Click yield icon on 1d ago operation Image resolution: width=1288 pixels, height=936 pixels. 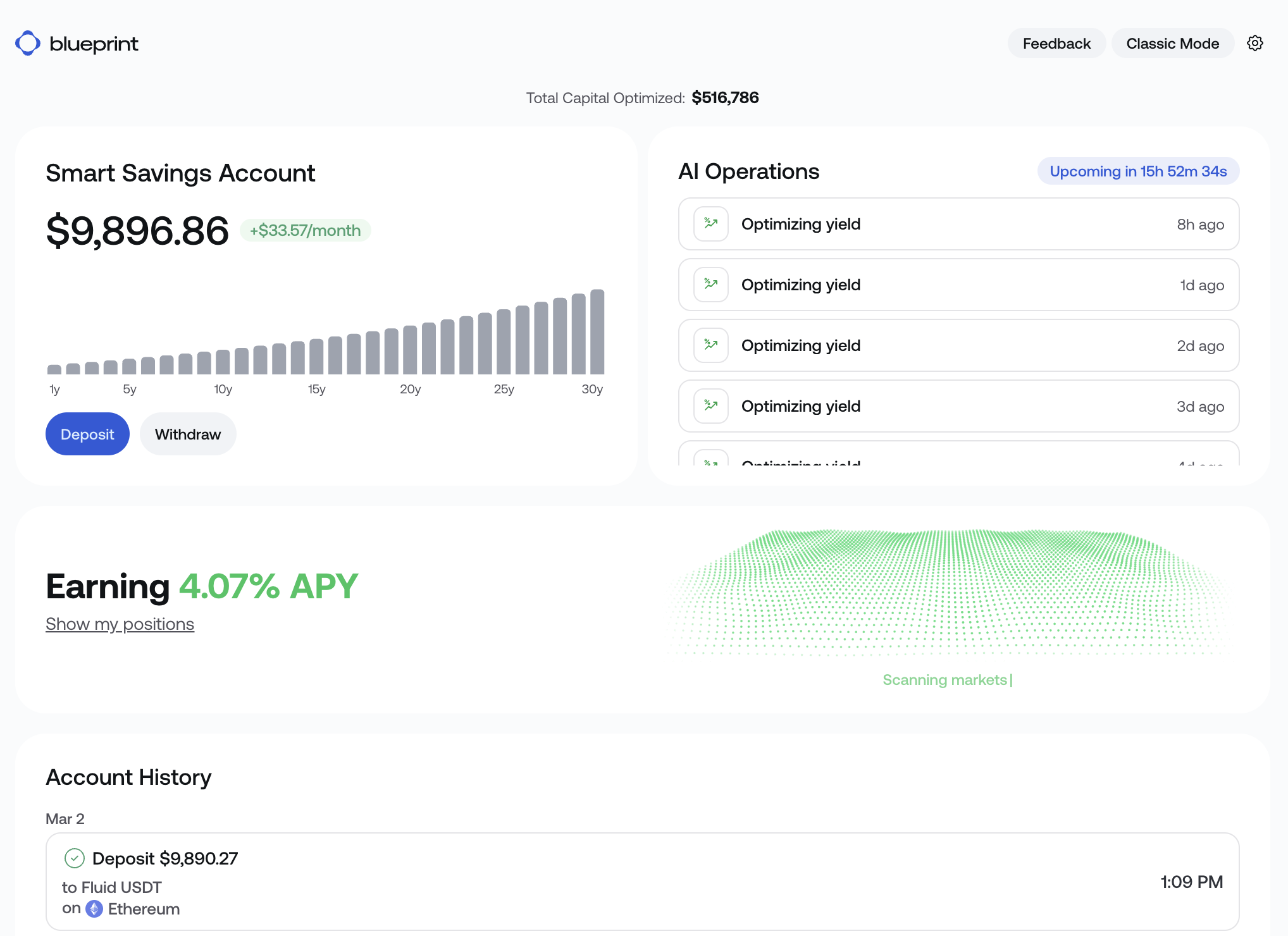tap(710, 285)
